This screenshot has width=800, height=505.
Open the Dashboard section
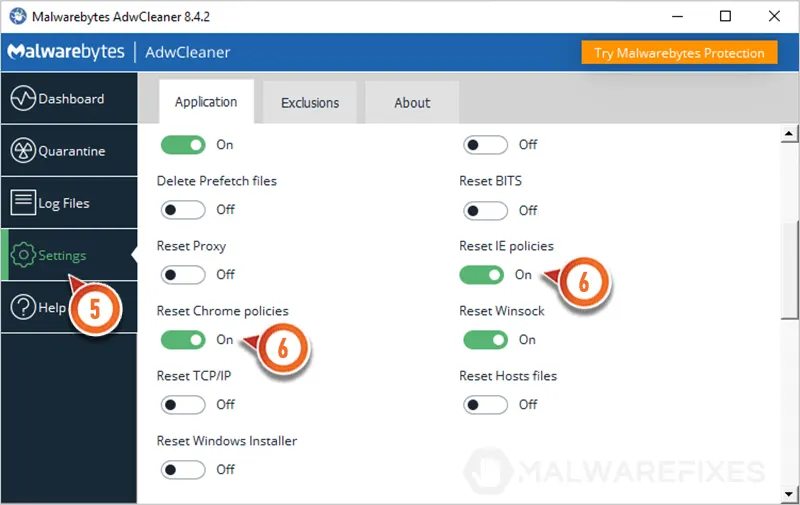point(69,98)
